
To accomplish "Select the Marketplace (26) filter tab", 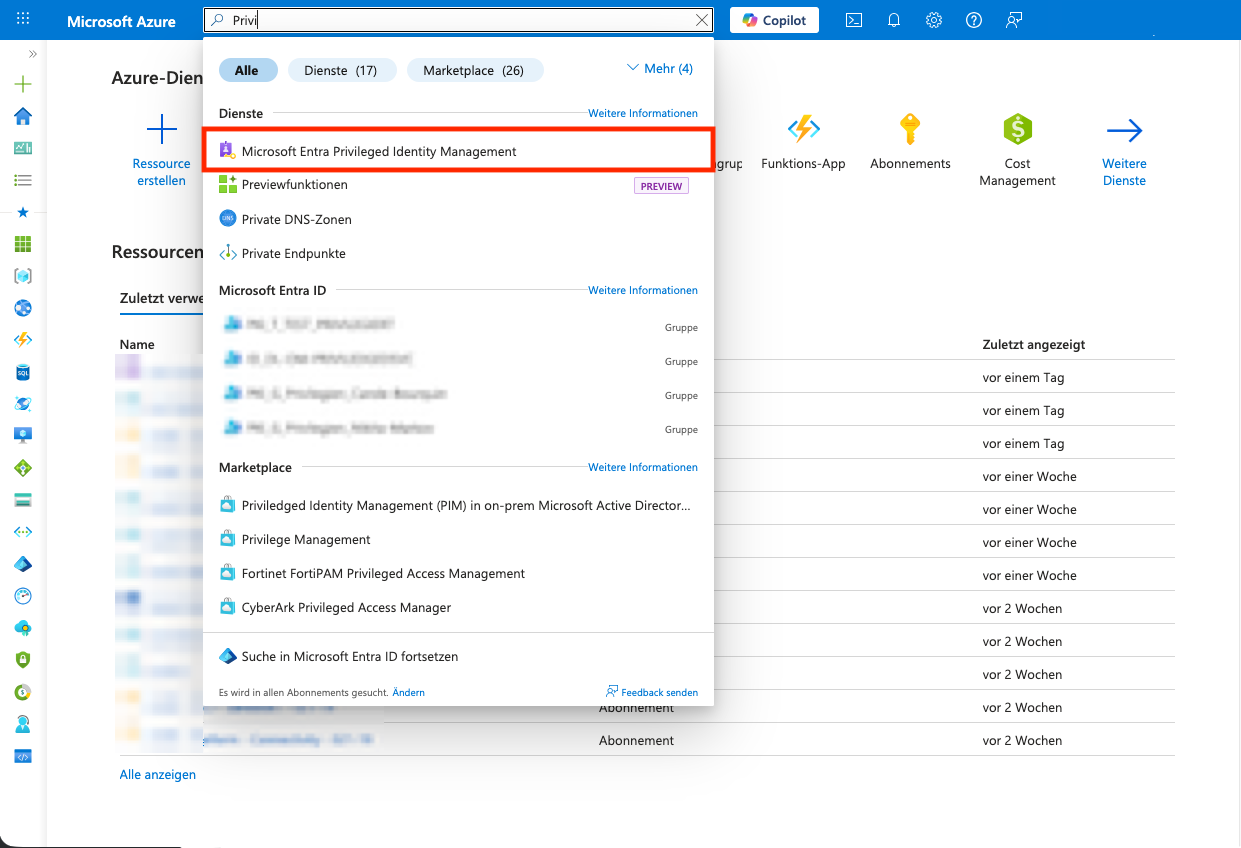I will pyautogui.click(x=474, y=70).
